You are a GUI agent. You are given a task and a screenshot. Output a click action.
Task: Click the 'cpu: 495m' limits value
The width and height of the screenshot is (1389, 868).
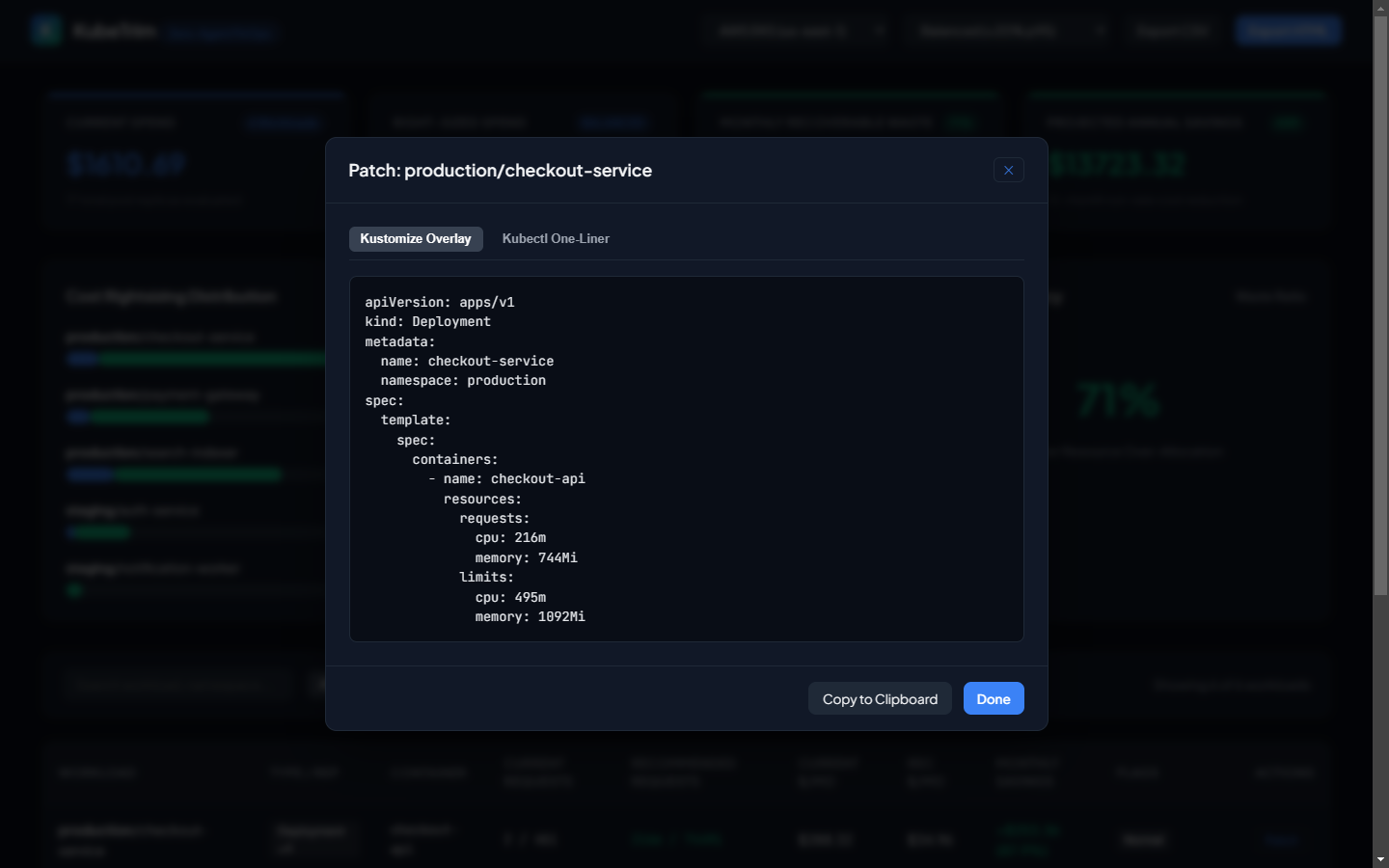[510, 597]
